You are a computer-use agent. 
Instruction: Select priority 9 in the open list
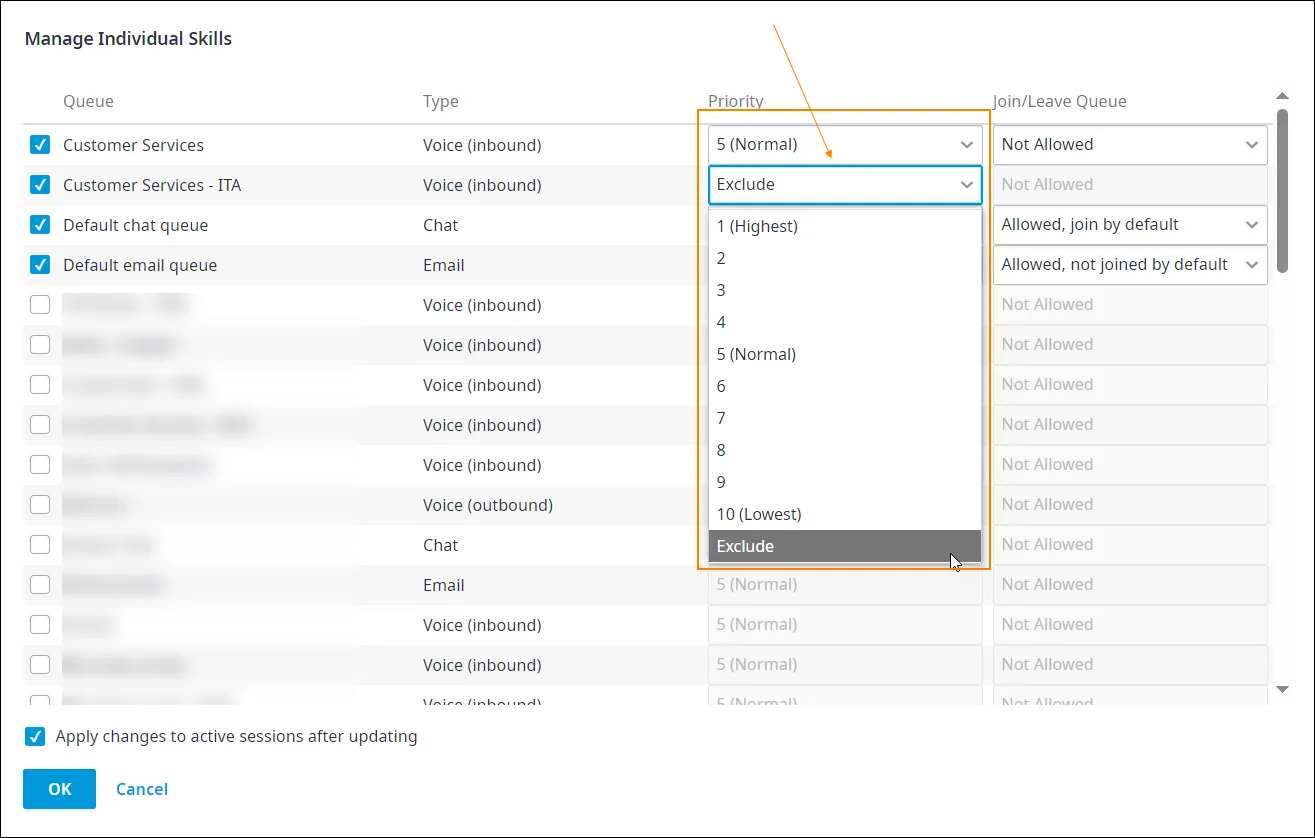pos(845,482)
